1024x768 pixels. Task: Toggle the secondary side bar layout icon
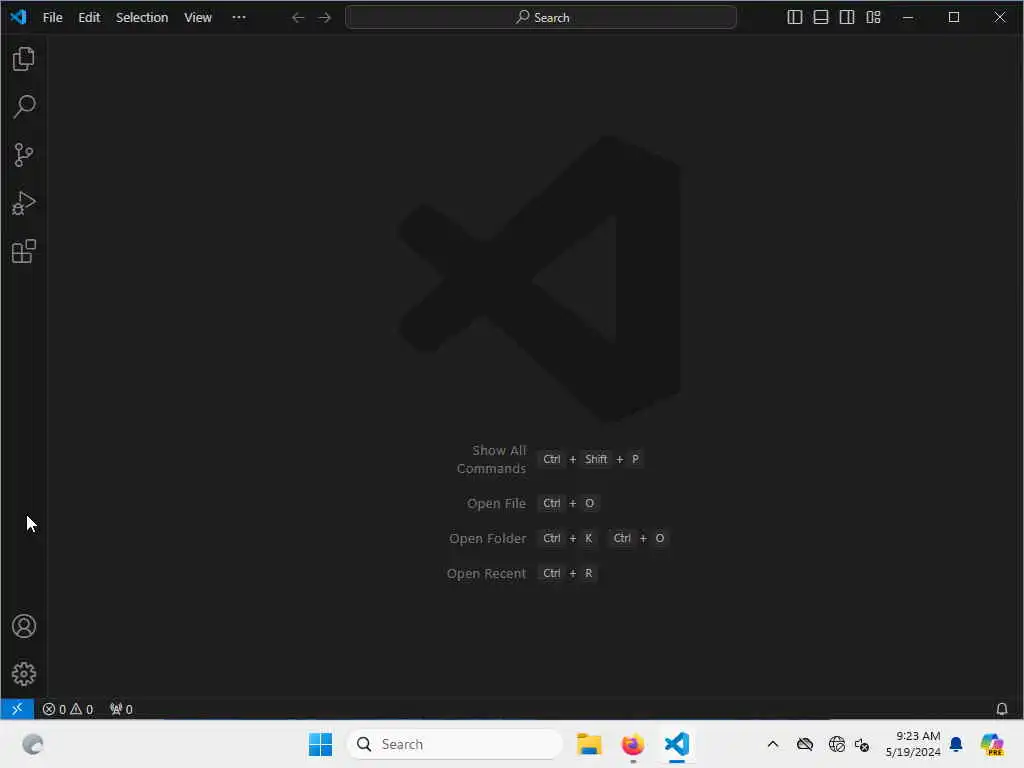[847, 18]
